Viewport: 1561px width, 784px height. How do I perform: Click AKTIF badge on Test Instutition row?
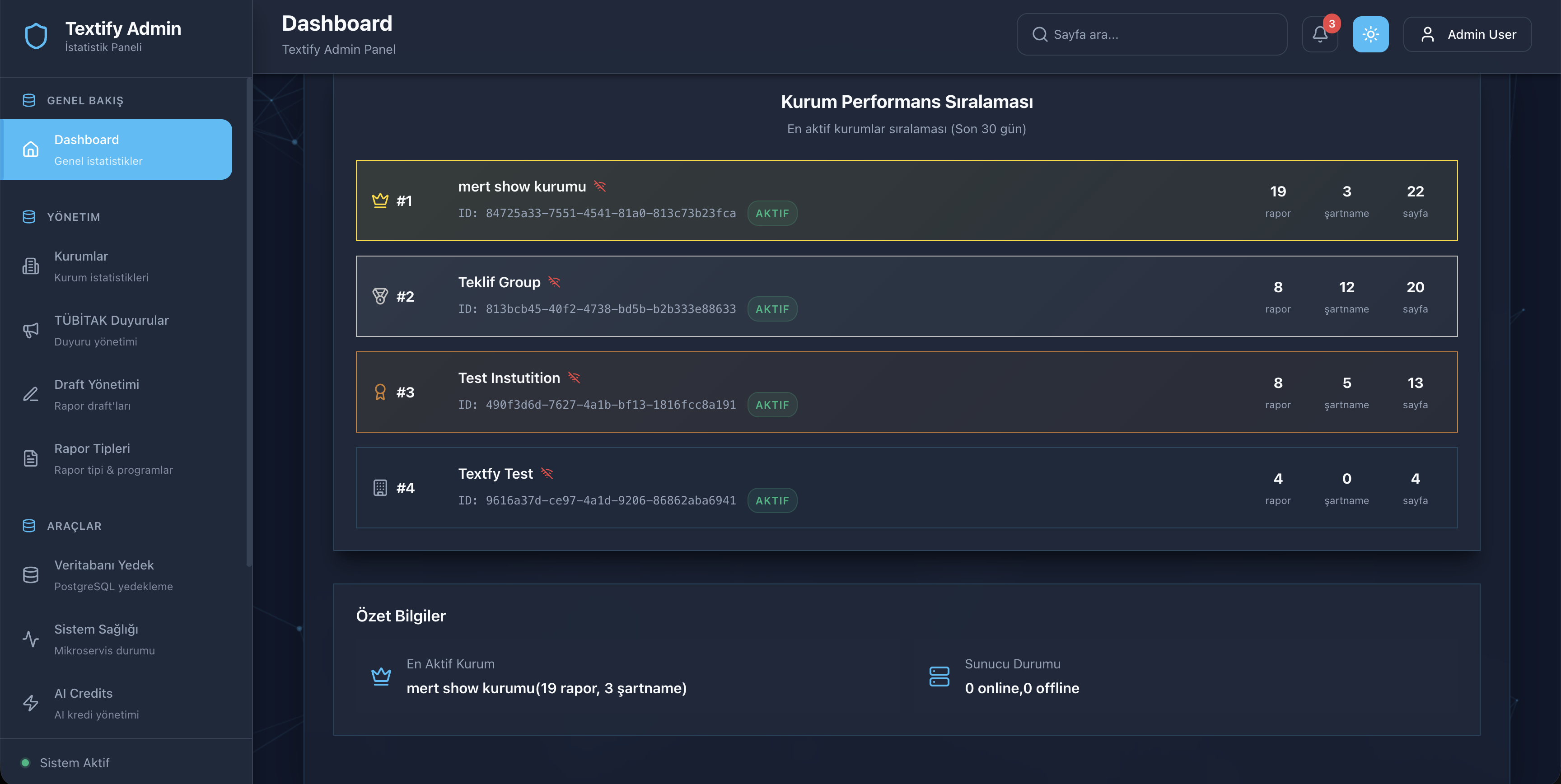click(x=771, y=405)
